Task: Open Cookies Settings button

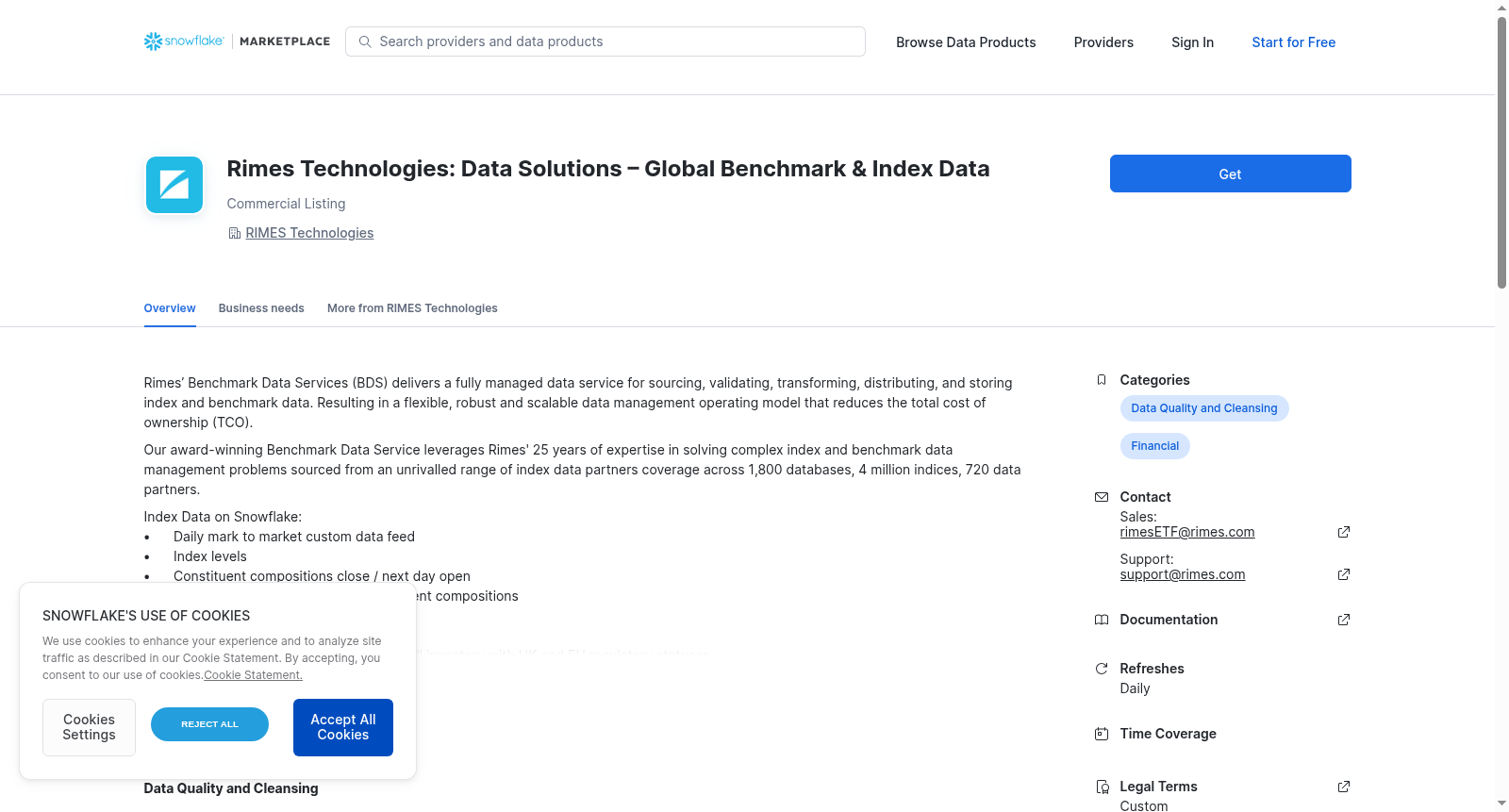Action: point(89,727)
